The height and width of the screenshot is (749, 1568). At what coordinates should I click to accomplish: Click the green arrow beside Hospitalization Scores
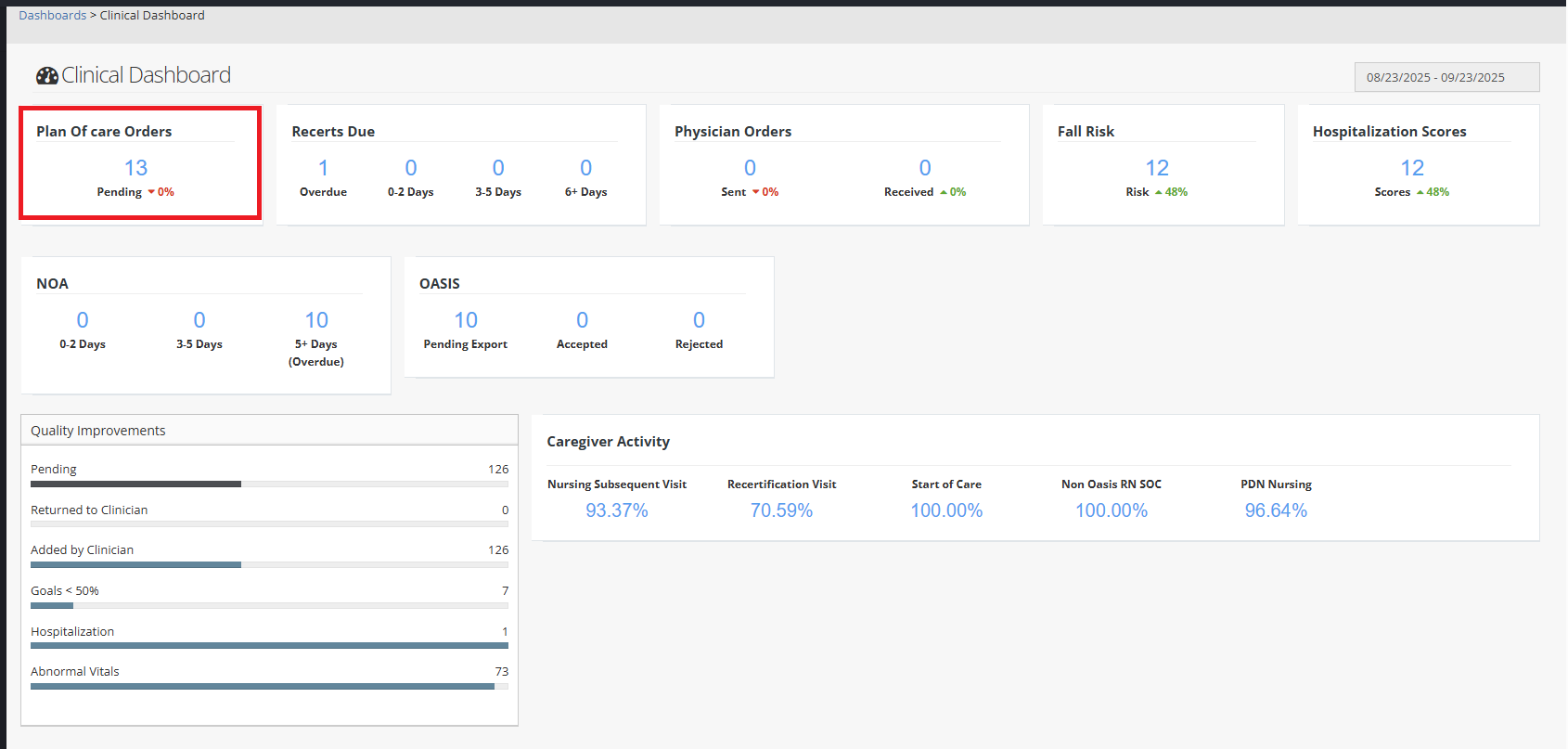point(1420,192)
